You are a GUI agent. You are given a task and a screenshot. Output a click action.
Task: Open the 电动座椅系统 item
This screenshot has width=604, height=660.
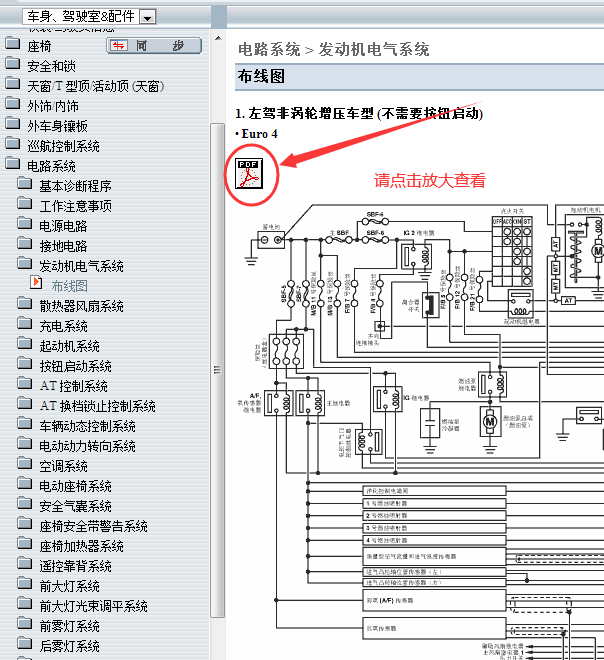(75, 486)
